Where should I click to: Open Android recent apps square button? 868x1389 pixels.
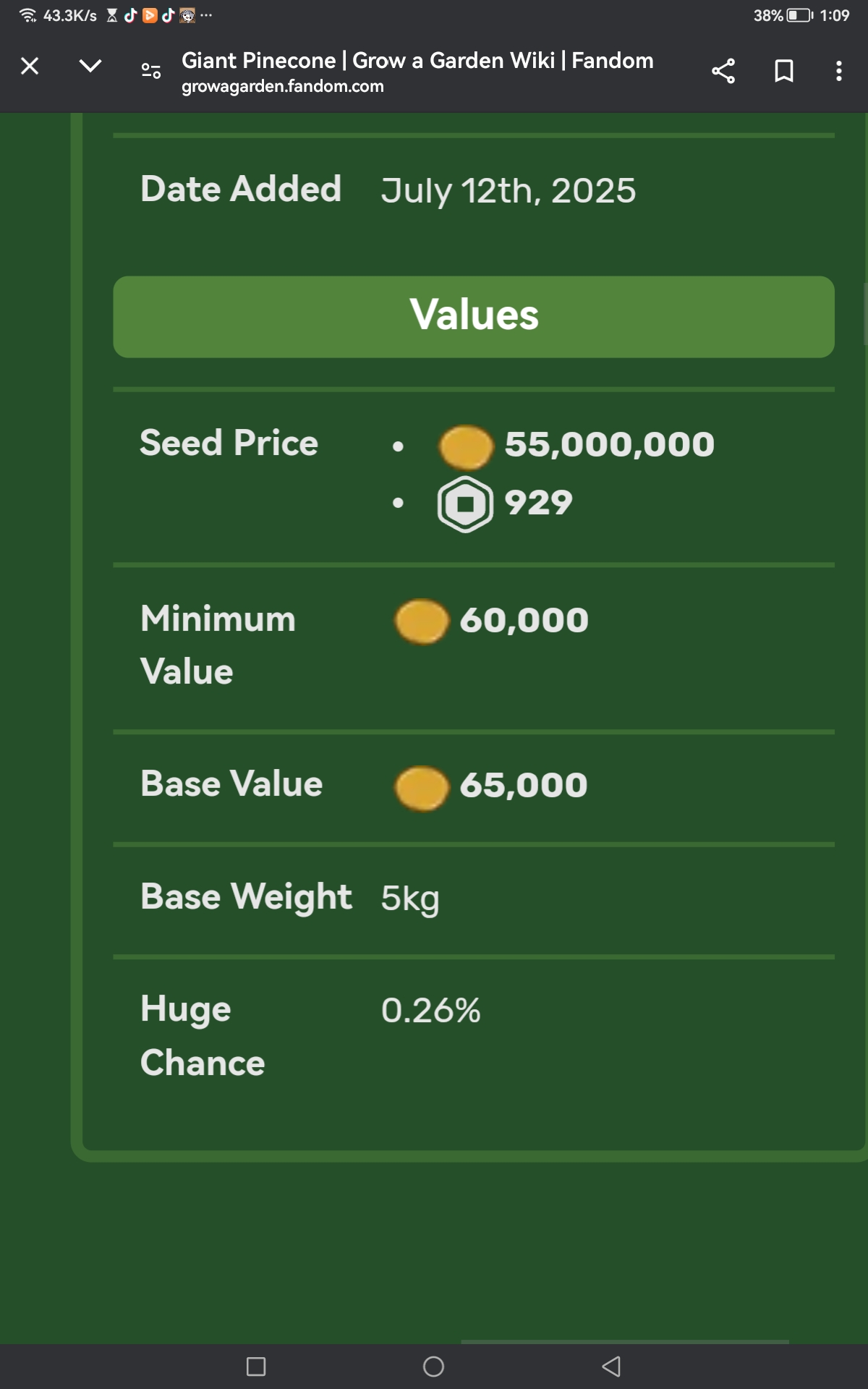pos(256,1367)
